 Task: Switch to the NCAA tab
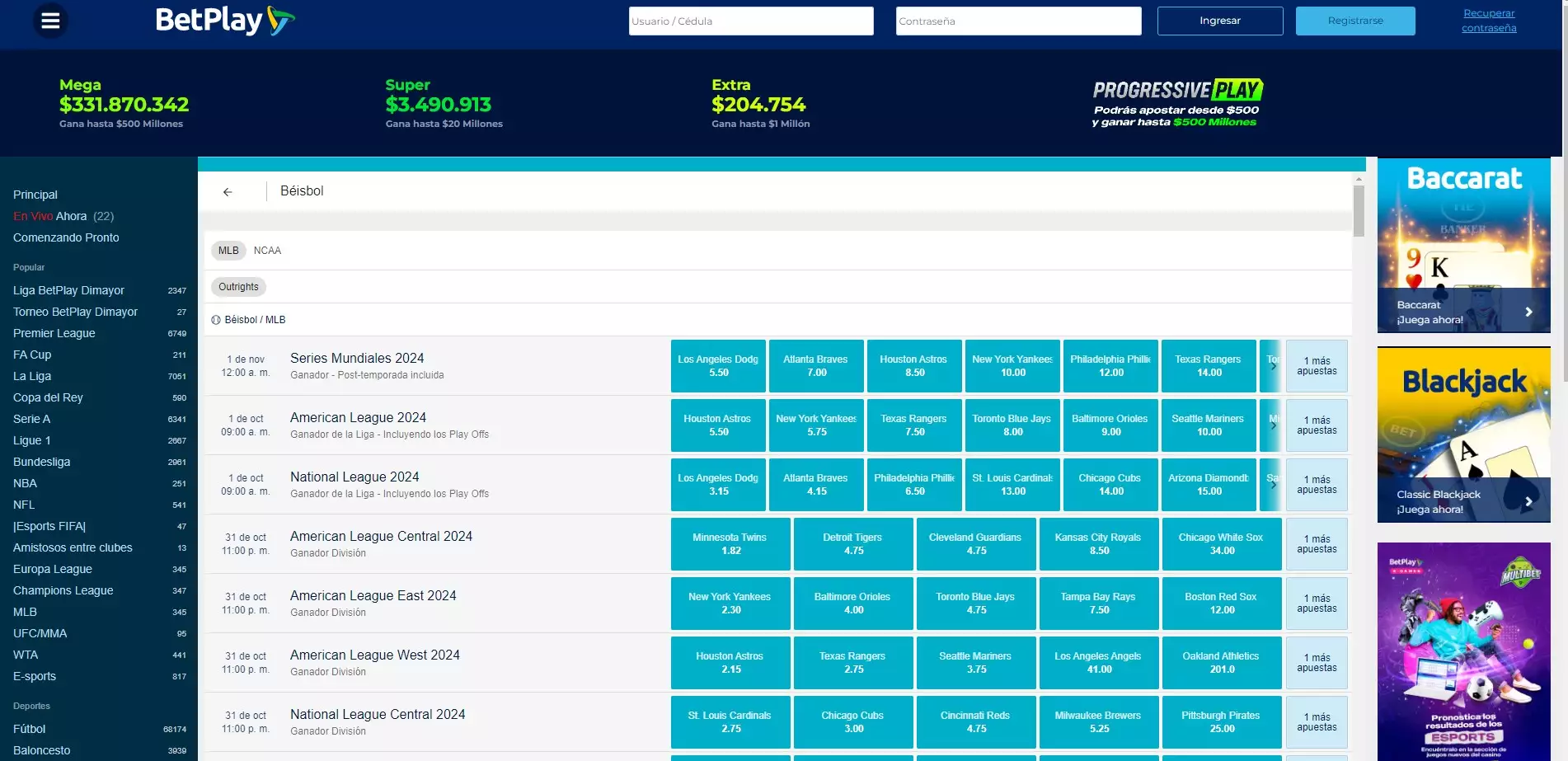pyautogui.click(x=267, y=251)
